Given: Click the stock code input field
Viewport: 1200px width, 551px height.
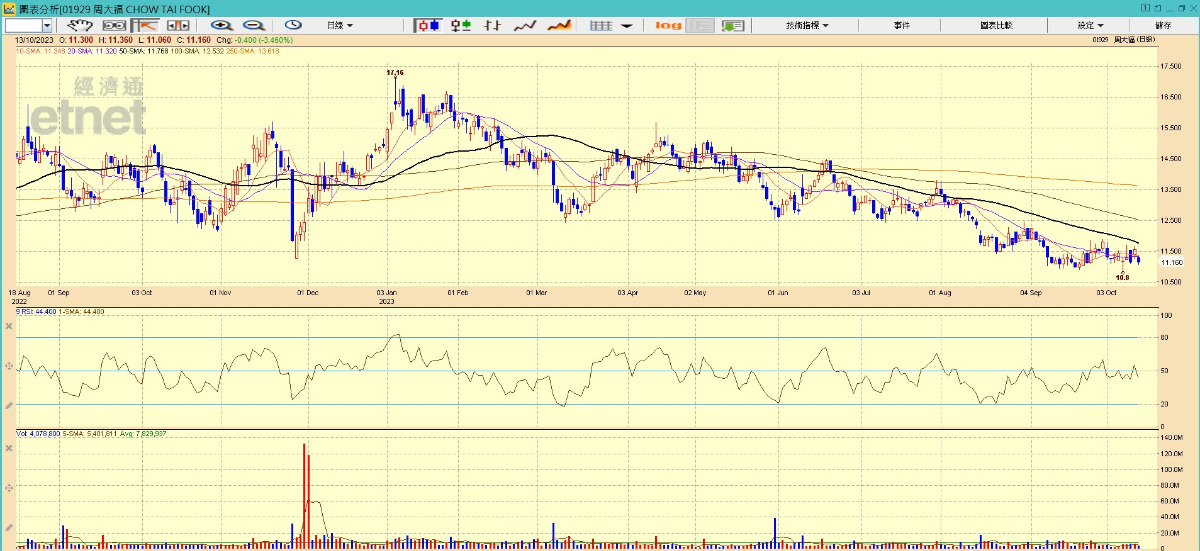Looking at the screenshot, I should pos(24,24).
